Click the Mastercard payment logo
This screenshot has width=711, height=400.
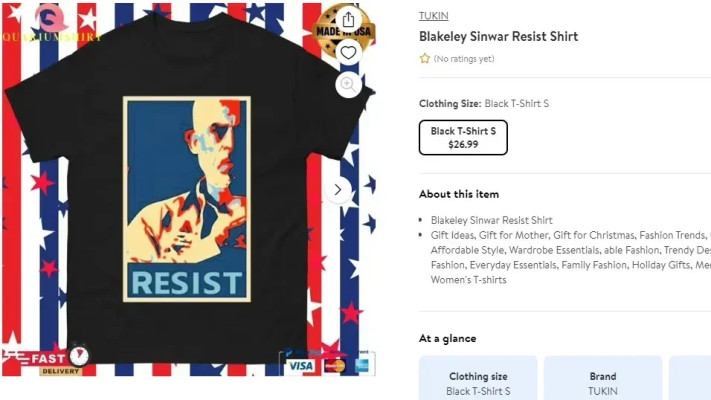tap(335, 366)
